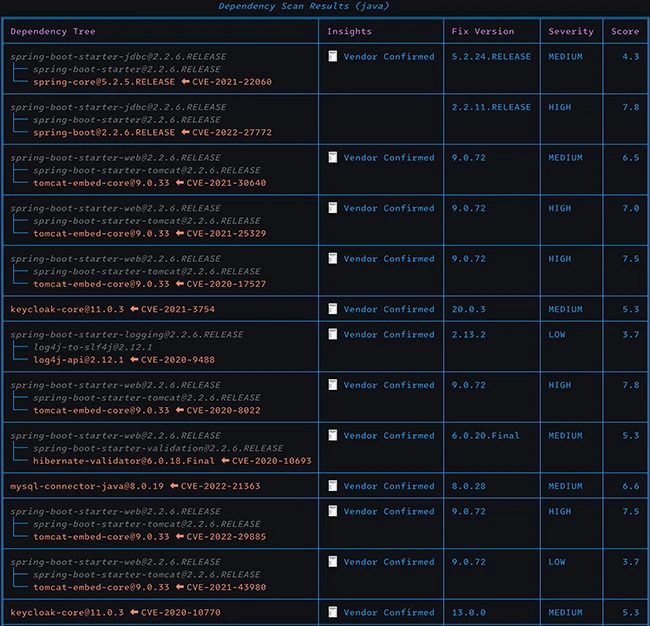
Task: Click the document icon in the CVE-2021-25329 row
Action: pos(332,208)
